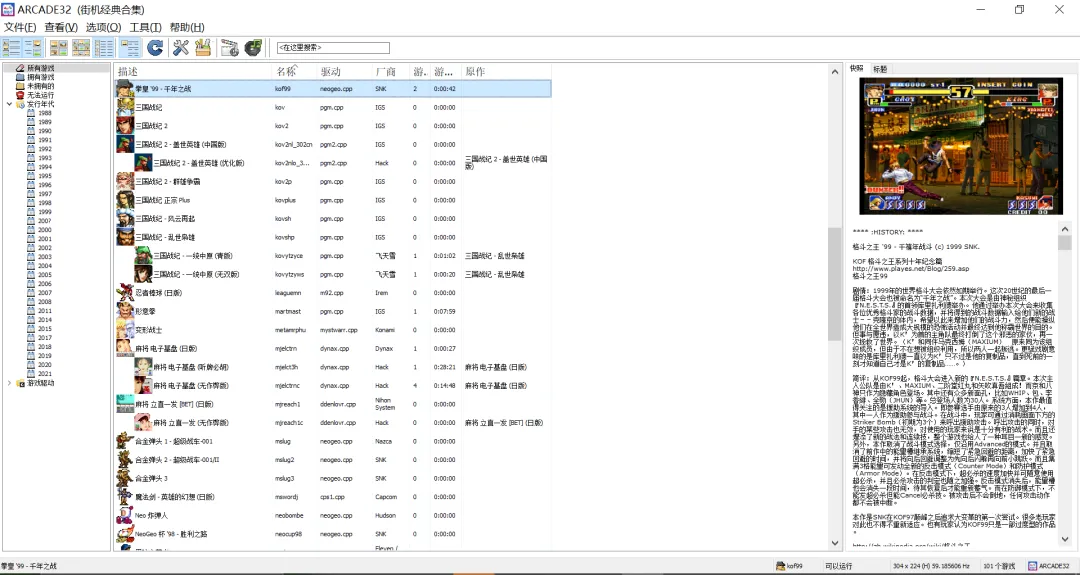Click the music note audio toolbar icon
Screen dimensions: 1080x575
click(x=253, y=48)
